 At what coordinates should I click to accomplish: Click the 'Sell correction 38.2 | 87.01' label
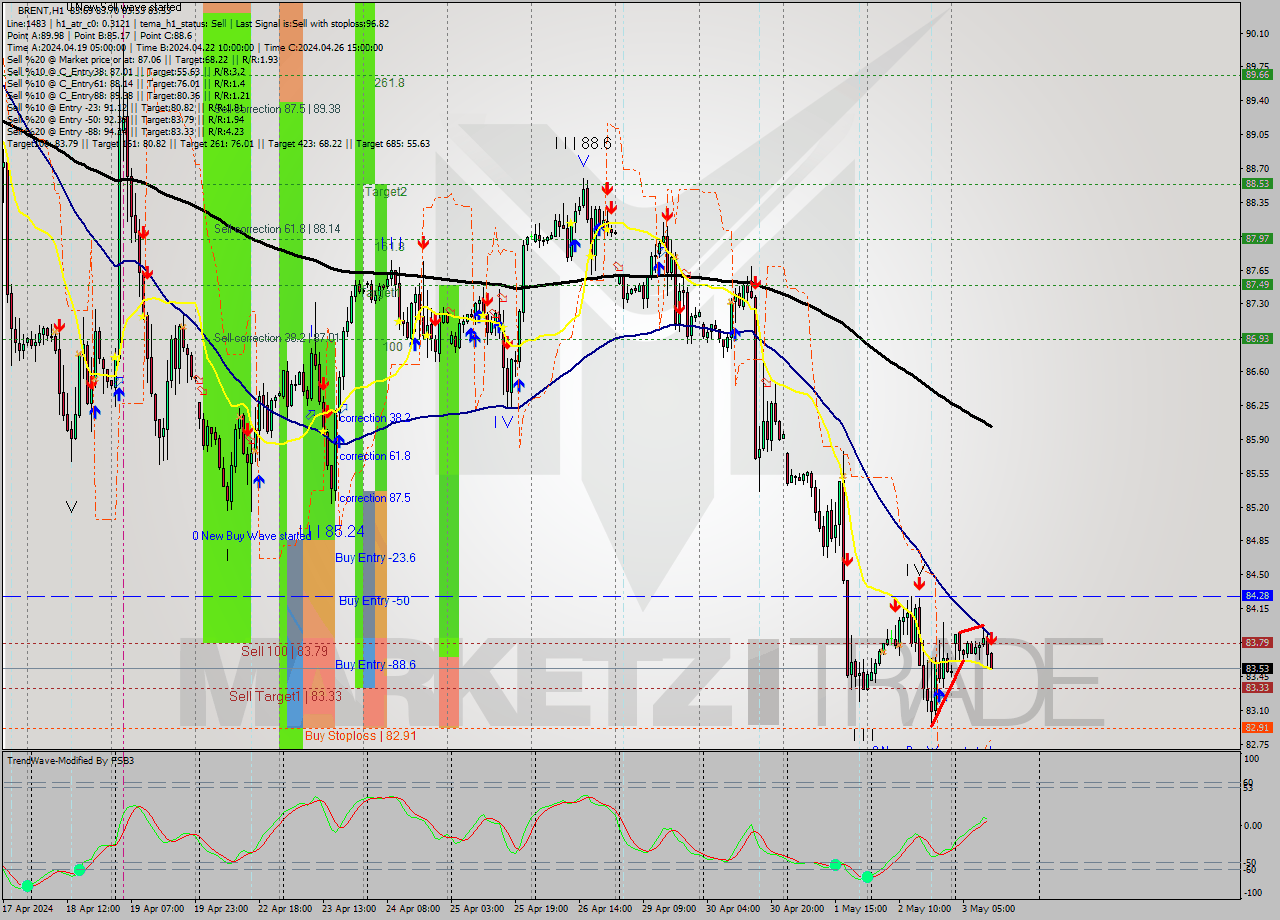(275, 338)
